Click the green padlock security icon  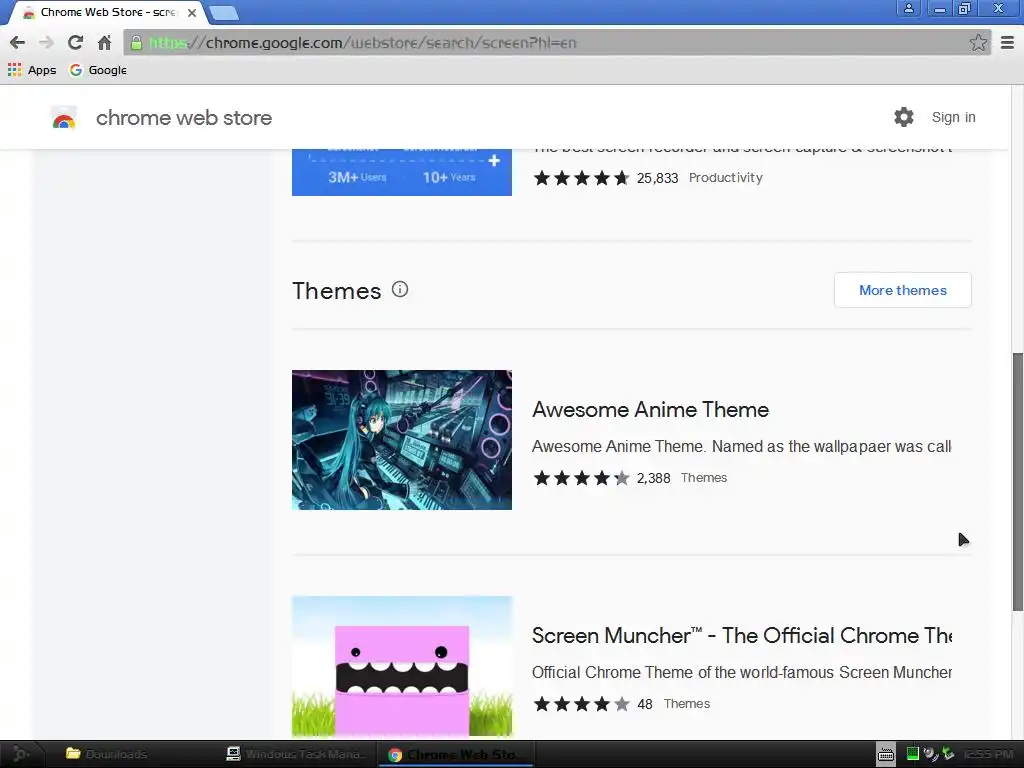[136, 43]
